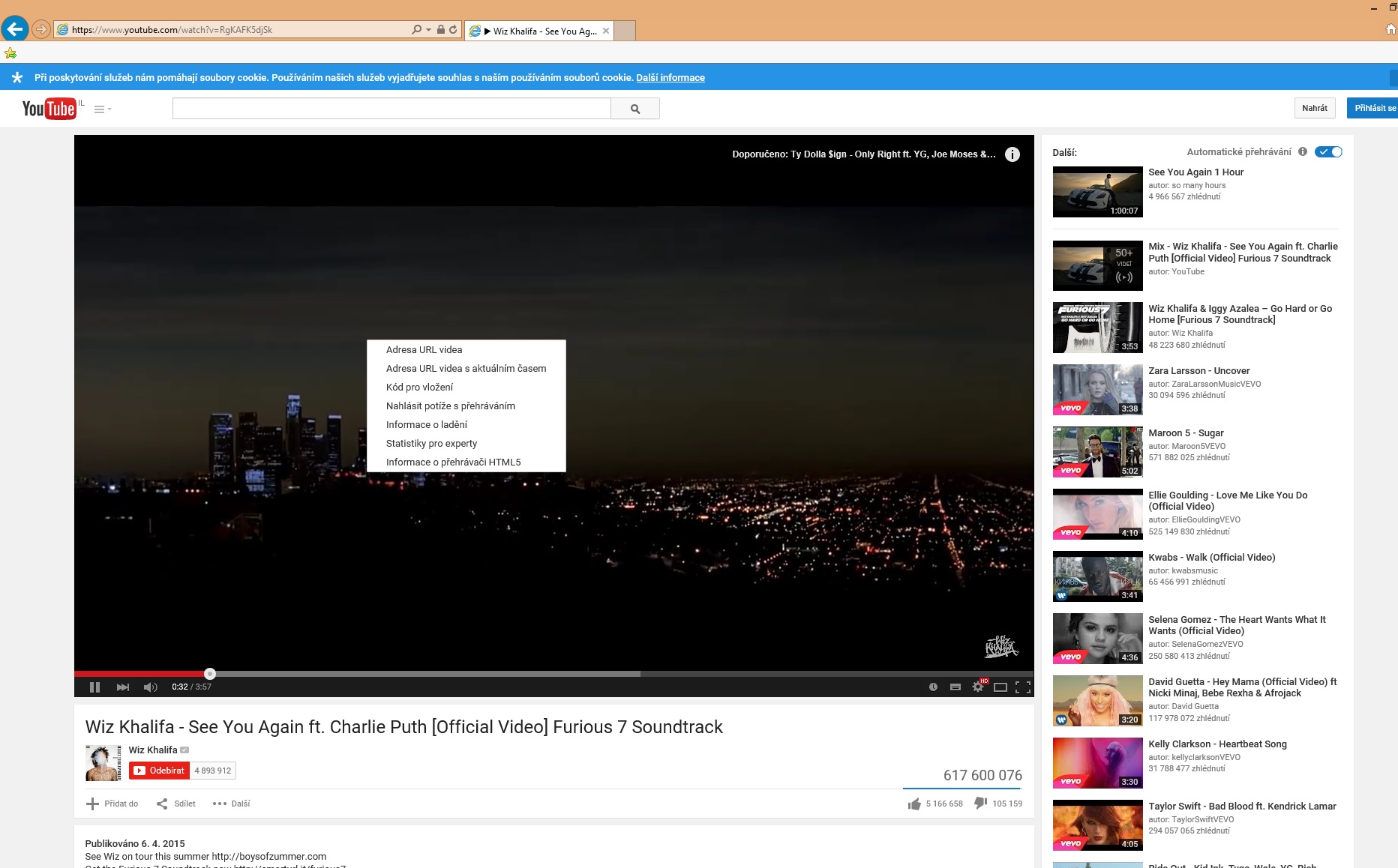The image size is (1398, 868).
Task: Open See You Again 1 Hour thumbnail
Action: [x=1098, y=192]
